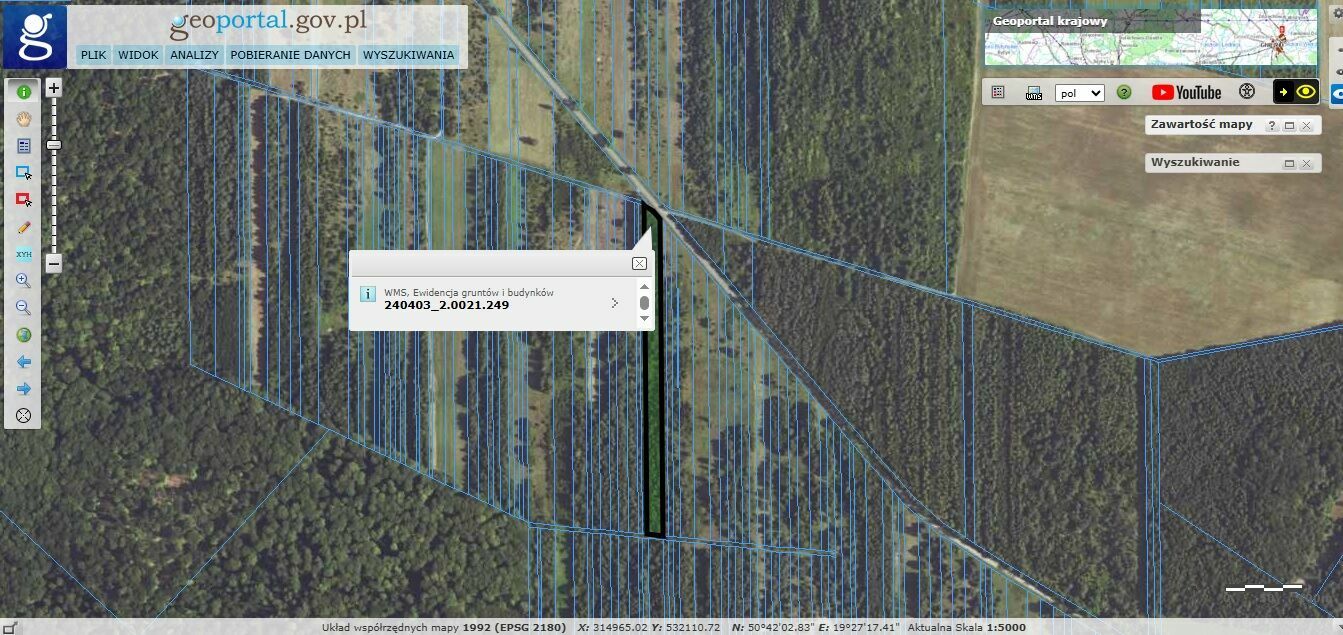1343x635 pixels.
Task: Open the WYSZUKIWANIA menu
Action: (408, 55)
